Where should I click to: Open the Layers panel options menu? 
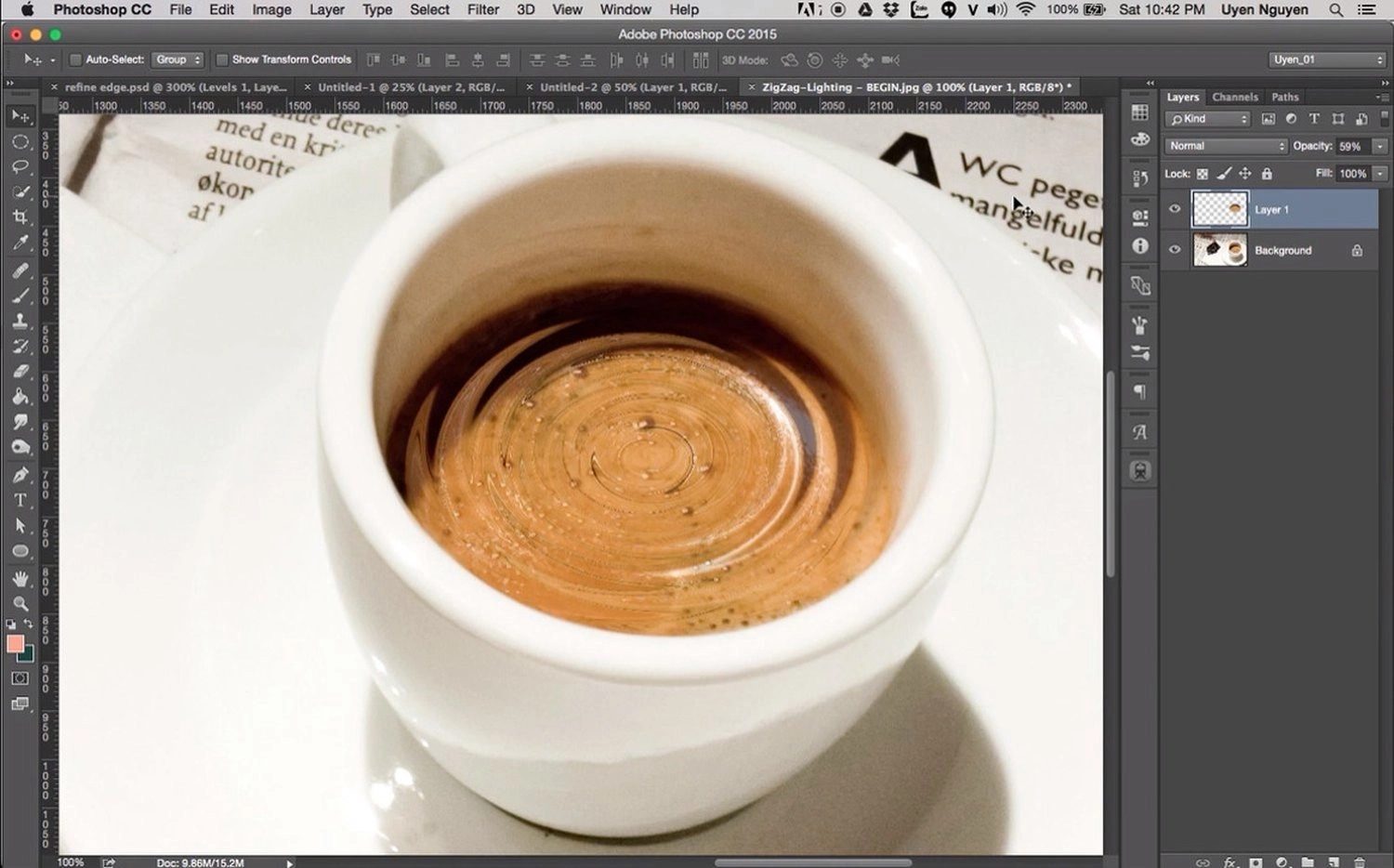pyautogui.click(x=1382, y=97)
